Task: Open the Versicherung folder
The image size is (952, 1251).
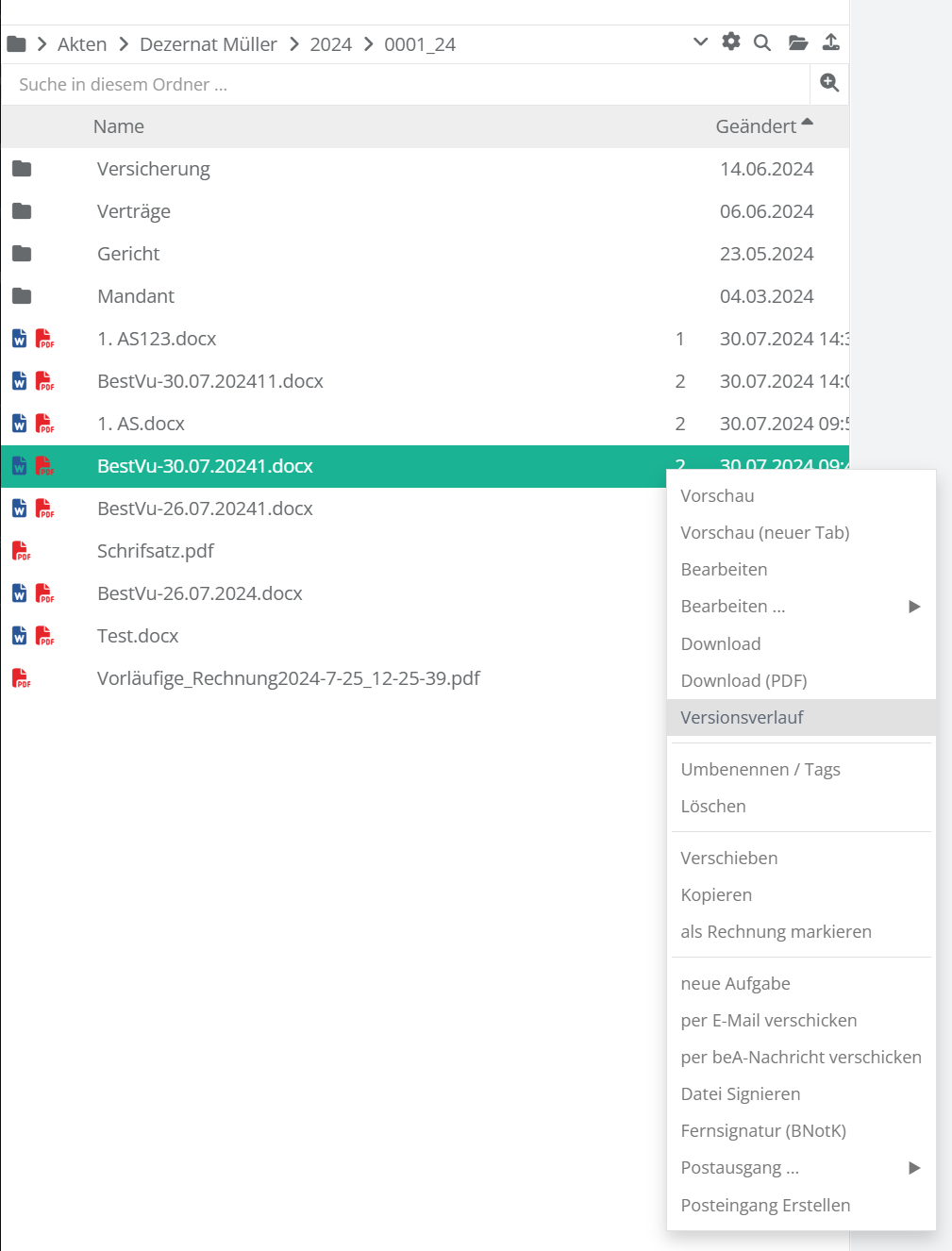Action: coord(153,169)
